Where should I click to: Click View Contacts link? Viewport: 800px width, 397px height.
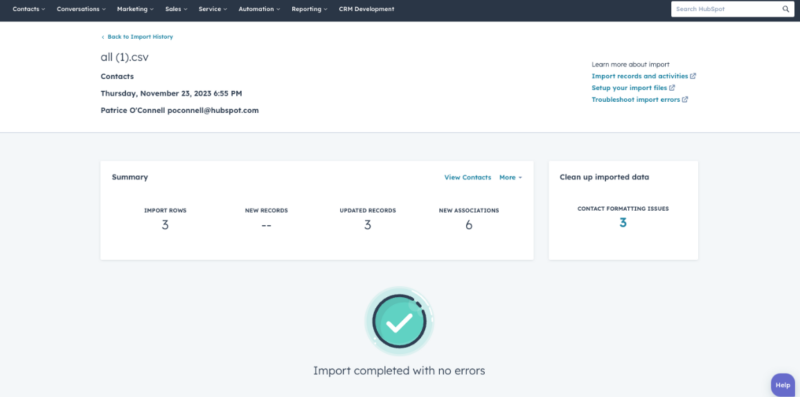467,178
